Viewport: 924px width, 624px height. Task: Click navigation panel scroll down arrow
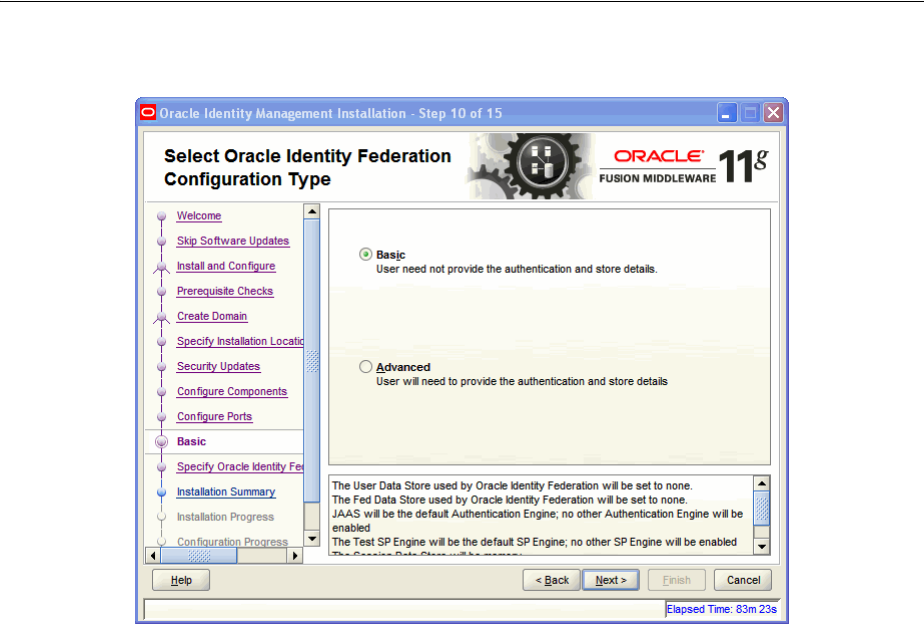tap(312, 539)
